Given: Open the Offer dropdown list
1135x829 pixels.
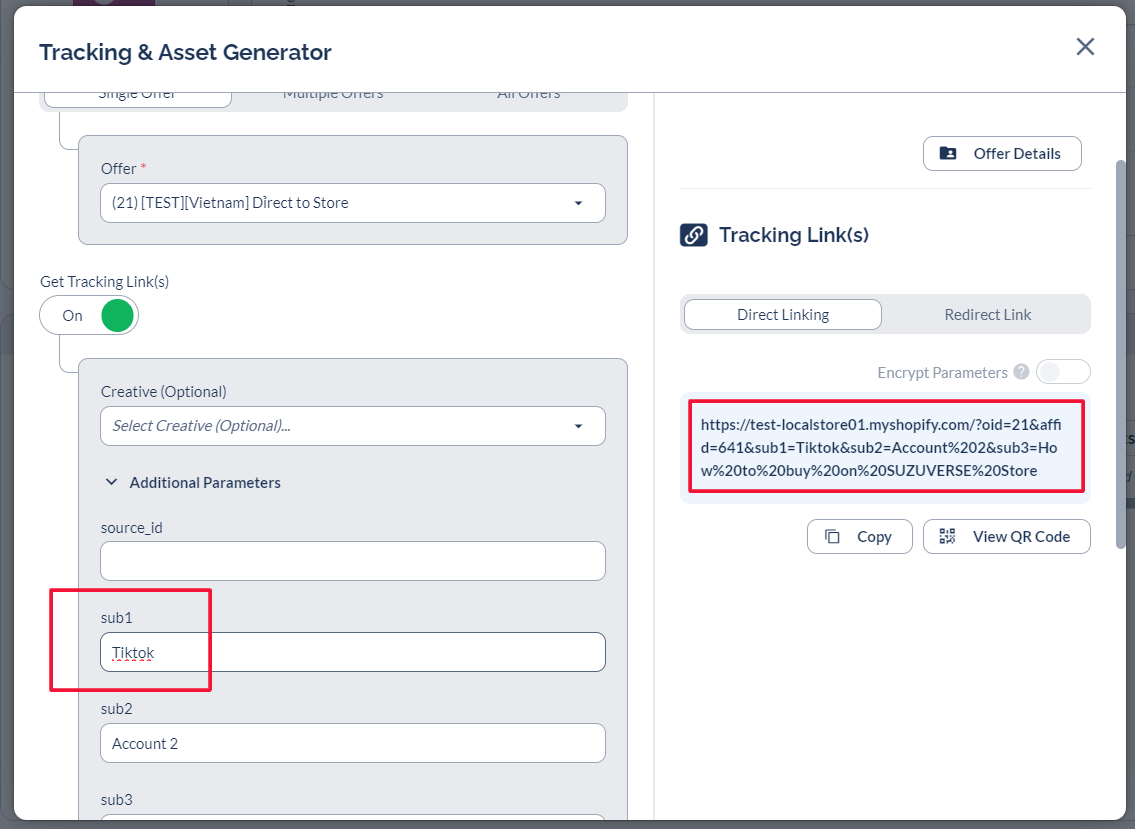Looking at the screenshot, I should [x=353, y=203].
